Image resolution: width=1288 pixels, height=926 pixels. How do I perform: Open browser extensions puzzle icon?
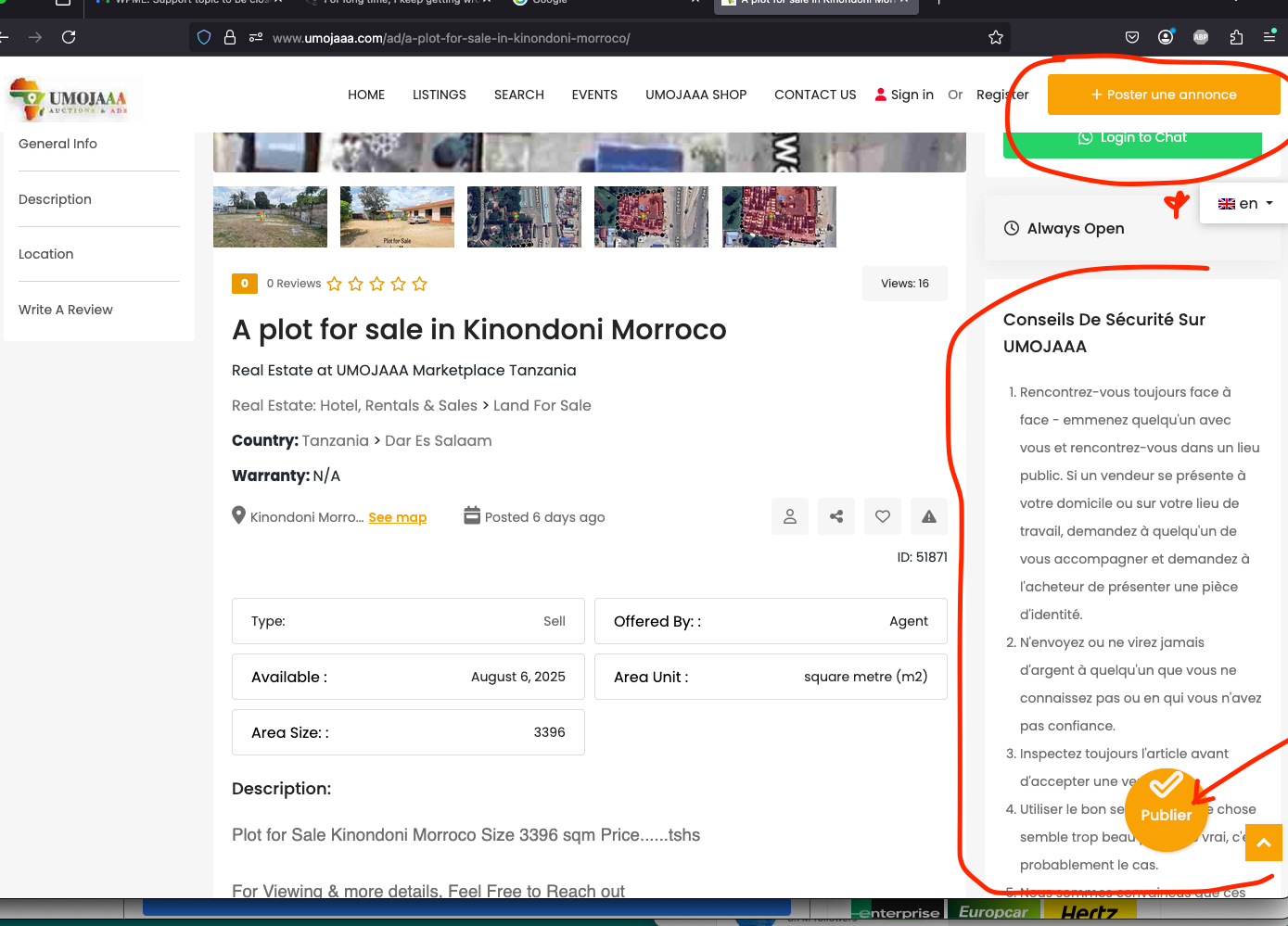coord(1236,37)
